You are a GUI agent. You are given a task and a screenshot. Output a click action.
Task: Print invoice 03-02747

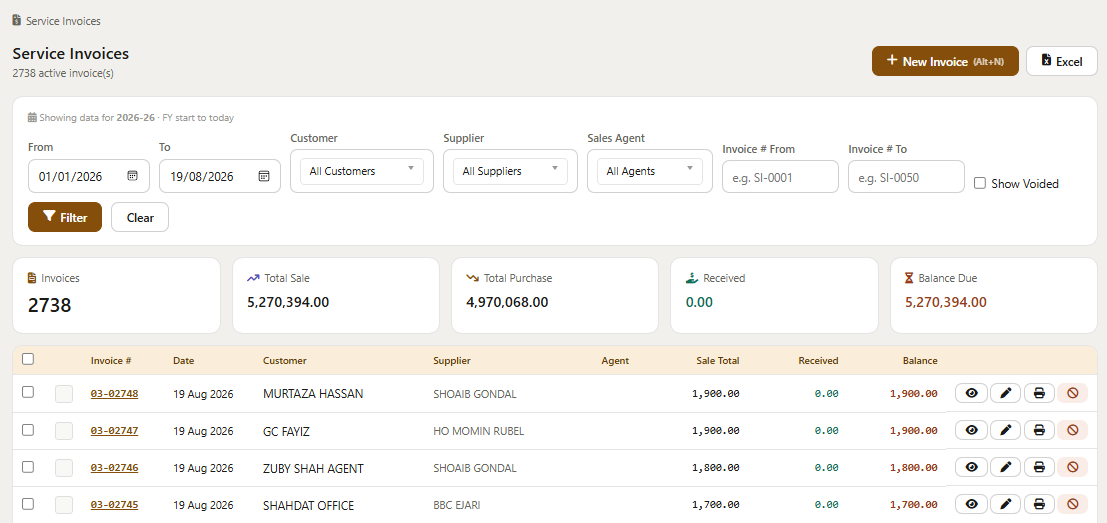tap(1039, 430)
